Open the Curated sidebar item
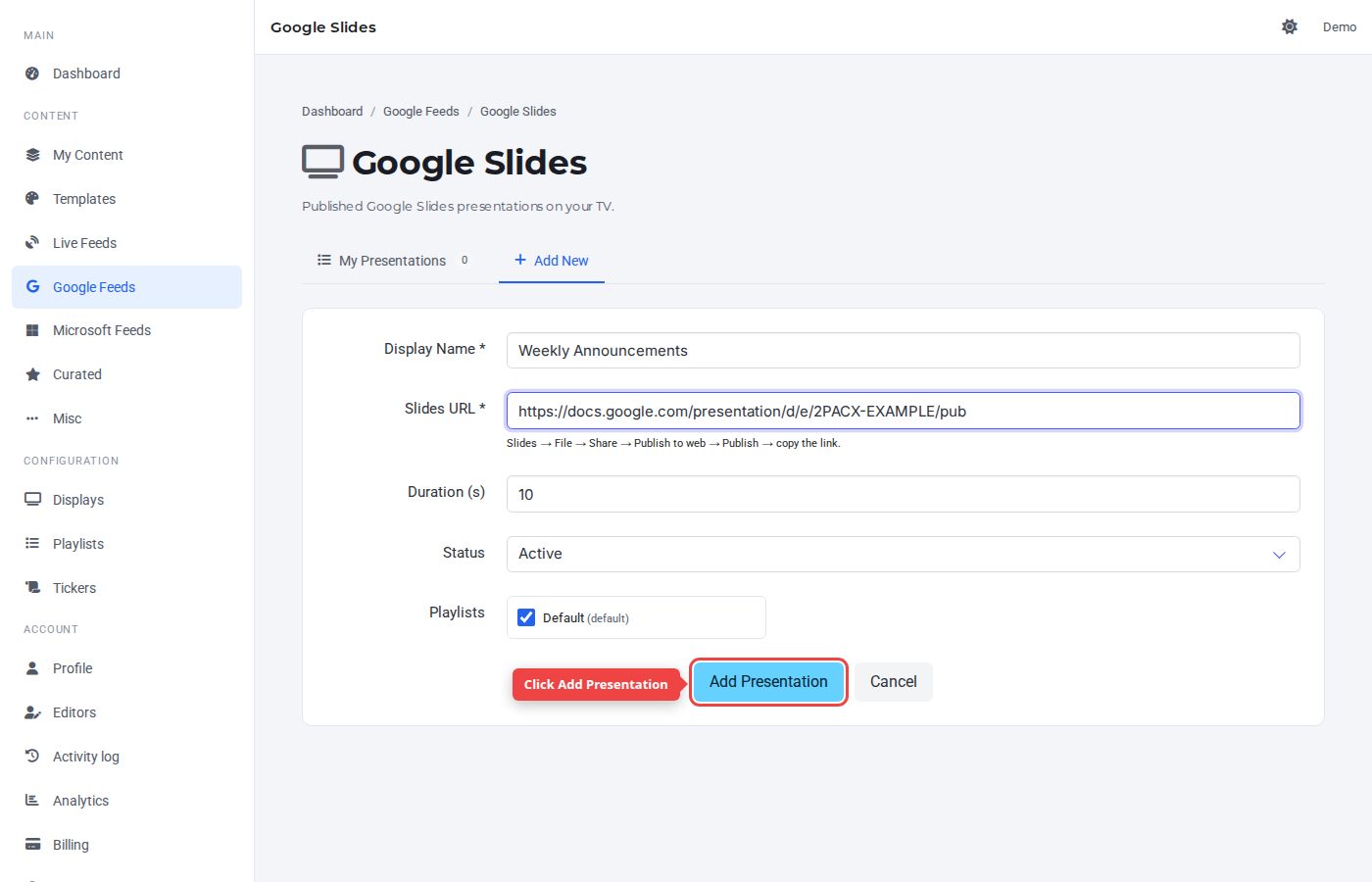Viewport: 1372px width, 882px height. [x=126, y=374]
